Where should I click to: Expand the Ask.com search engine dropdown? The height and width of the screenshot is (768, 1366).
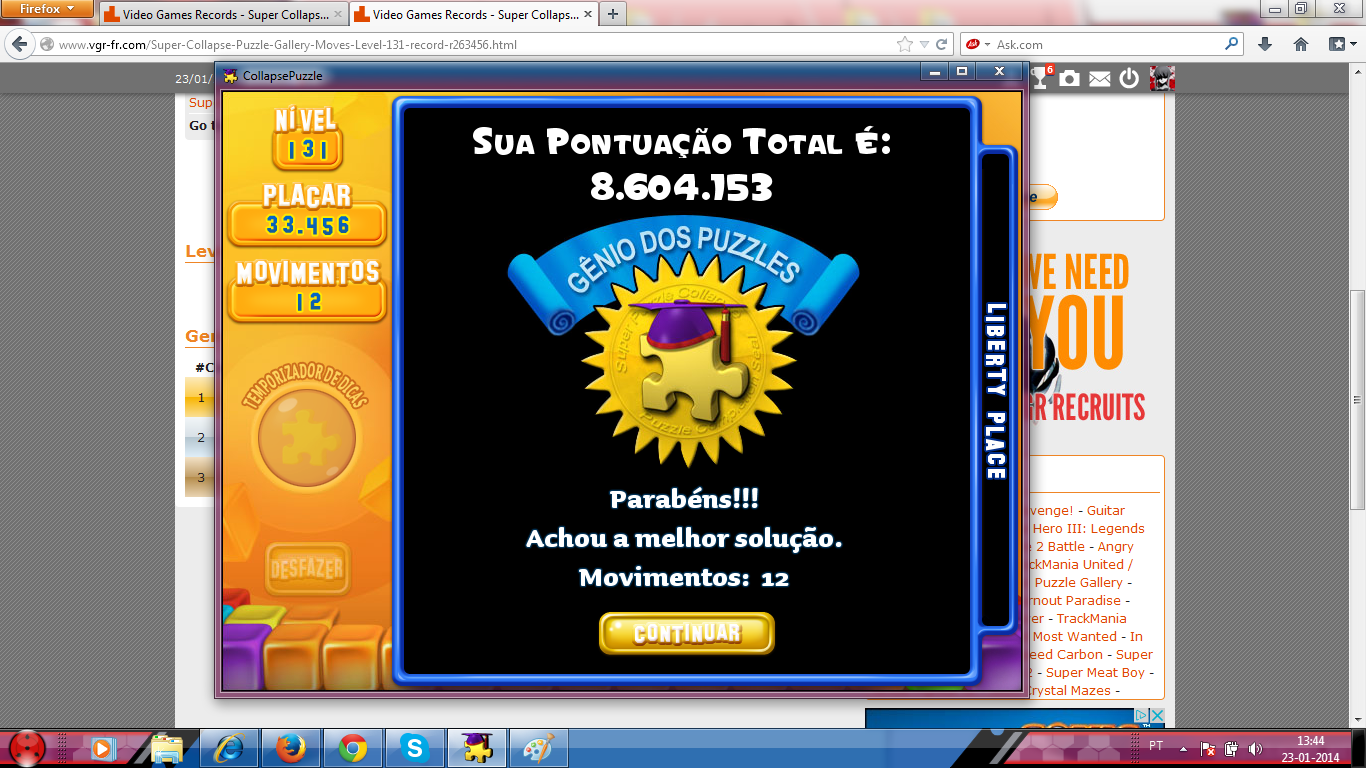pos(987,44)
